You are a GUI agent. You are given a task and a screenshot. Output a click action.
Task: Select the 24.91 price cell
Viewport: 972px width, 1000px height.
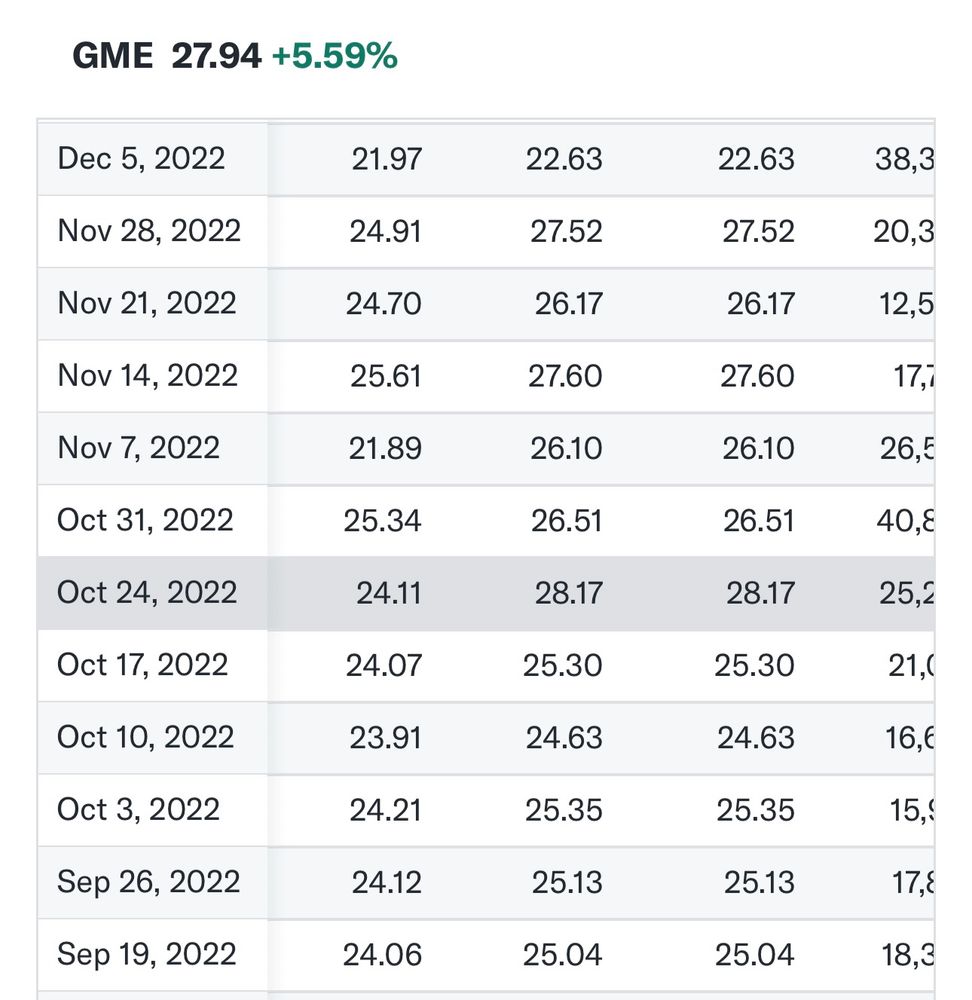click(x=385, y=231)
